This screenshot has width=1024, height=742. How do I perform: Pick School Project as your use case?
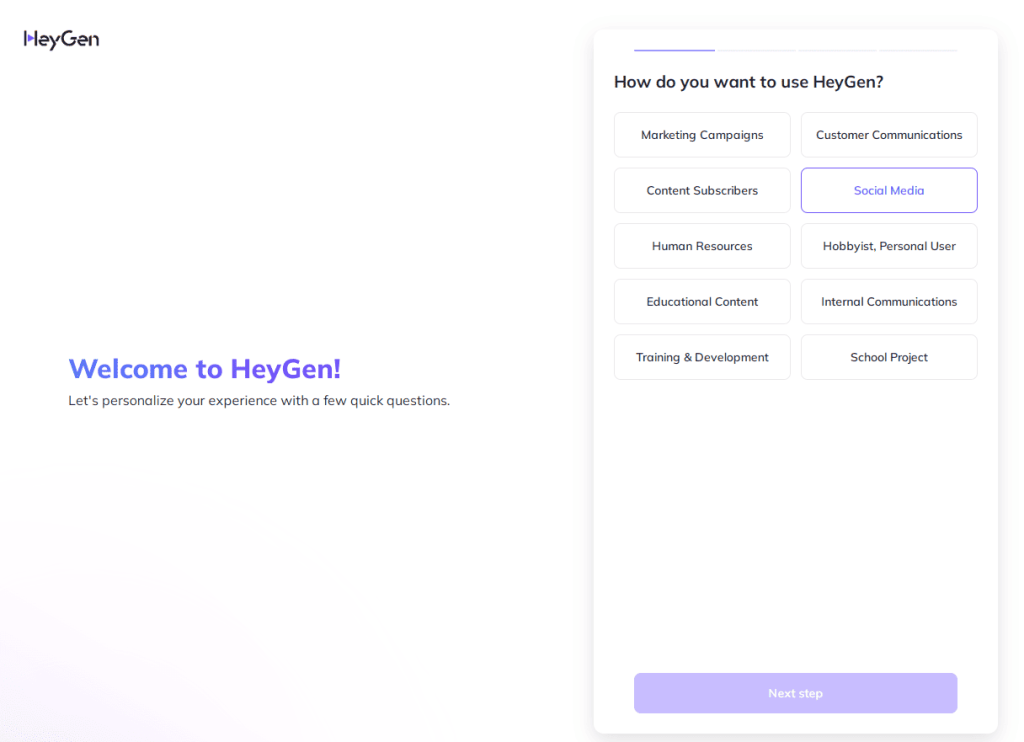[x=888, y=357]
